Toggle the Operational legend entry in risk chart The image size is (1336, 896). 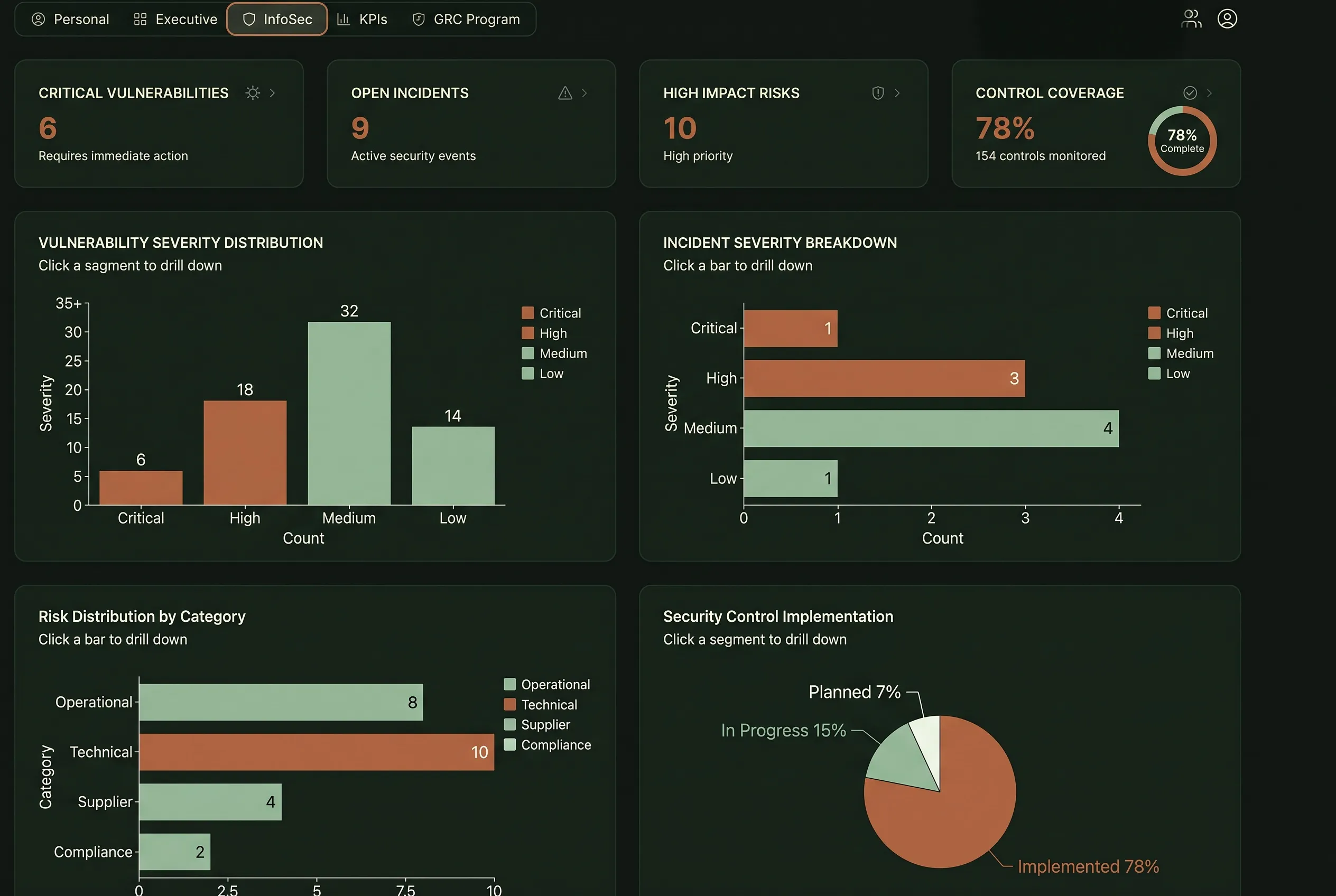(x=547, y=685)
